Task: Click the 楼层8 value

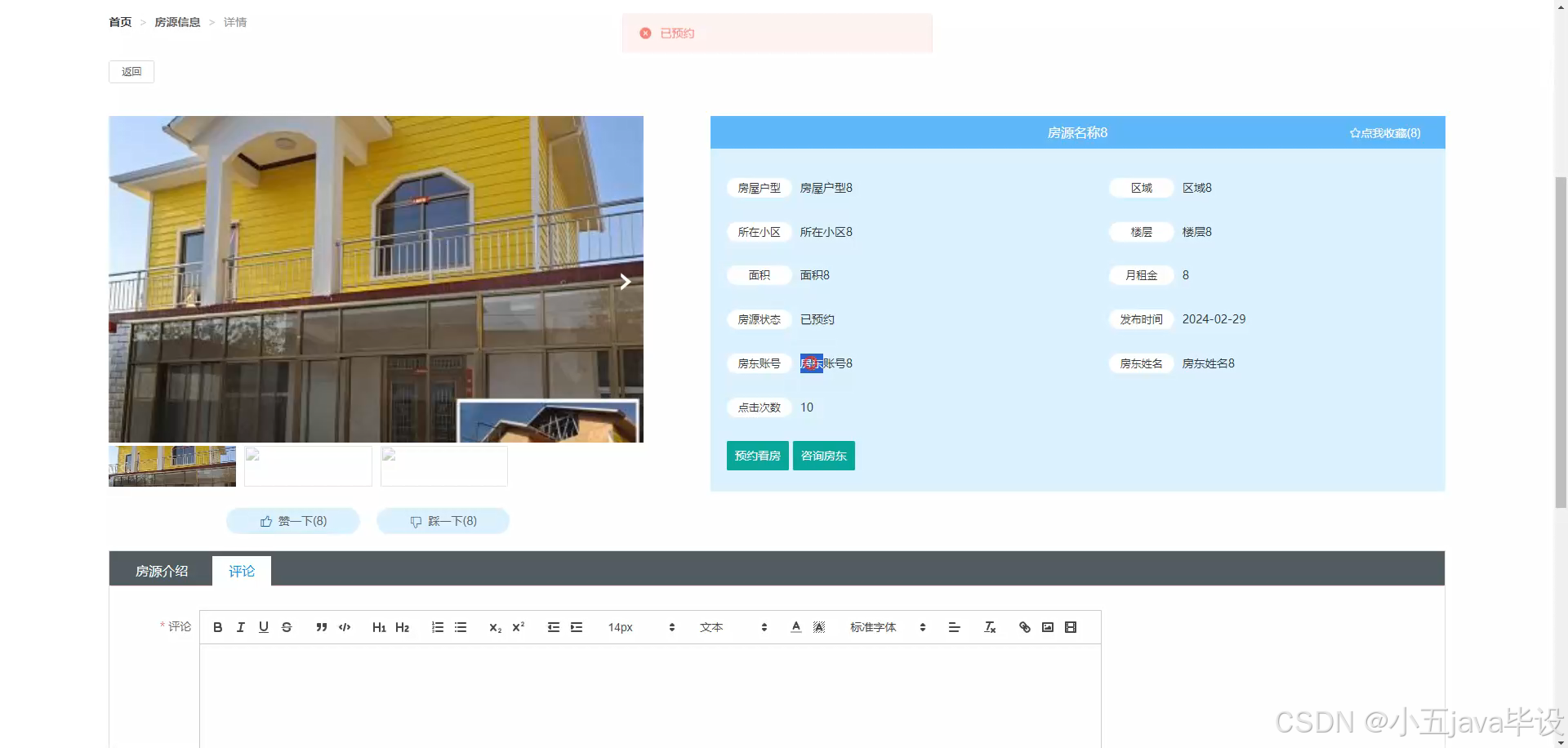Action: pyautogui.click(x=1196, y=232)
